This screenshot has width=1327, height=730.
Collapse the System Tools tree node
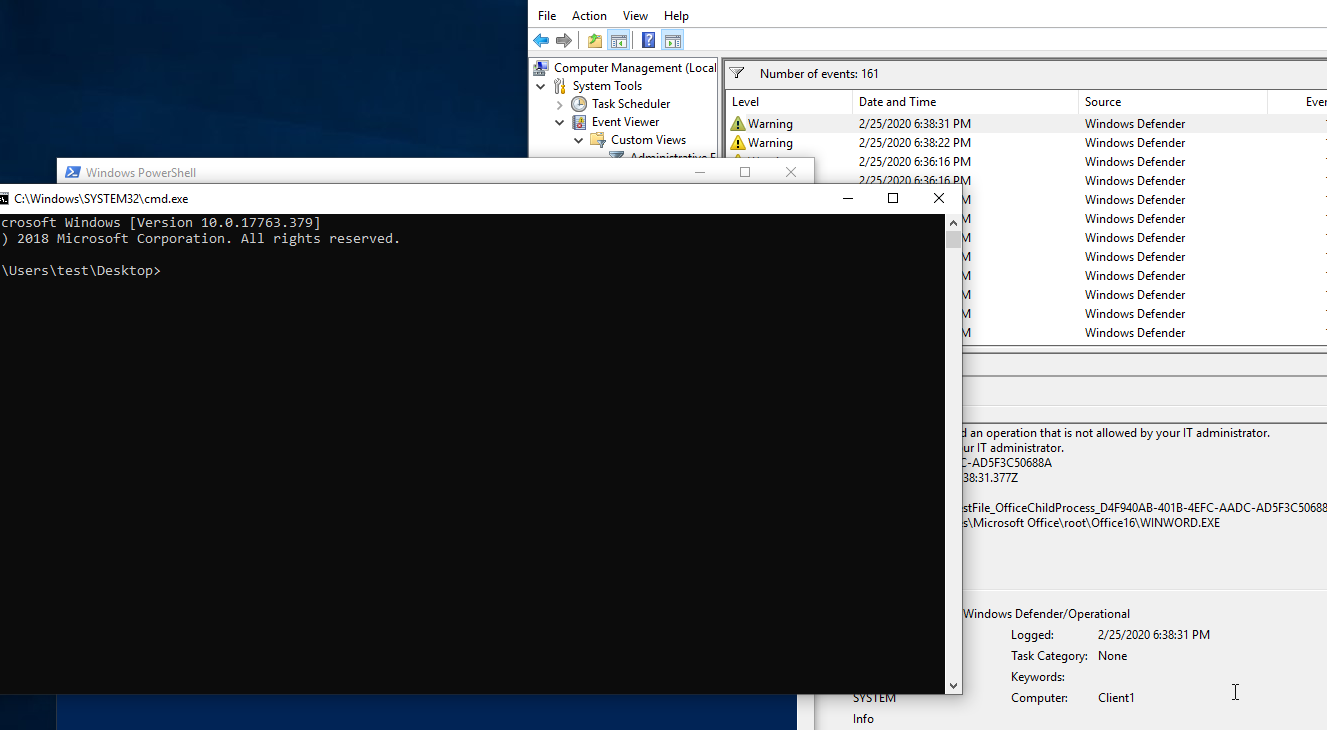541,86
